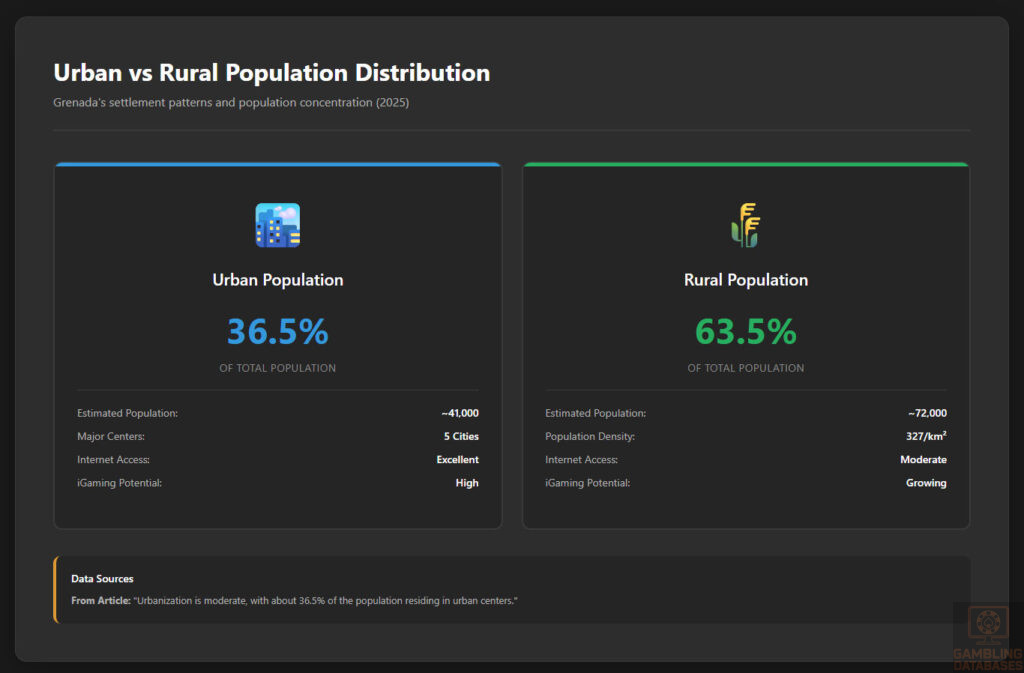Click the casino chip monitor emblem in the logo
Image resolution: width=1024 pixels, height=673 pixels.
click(988, 622)
